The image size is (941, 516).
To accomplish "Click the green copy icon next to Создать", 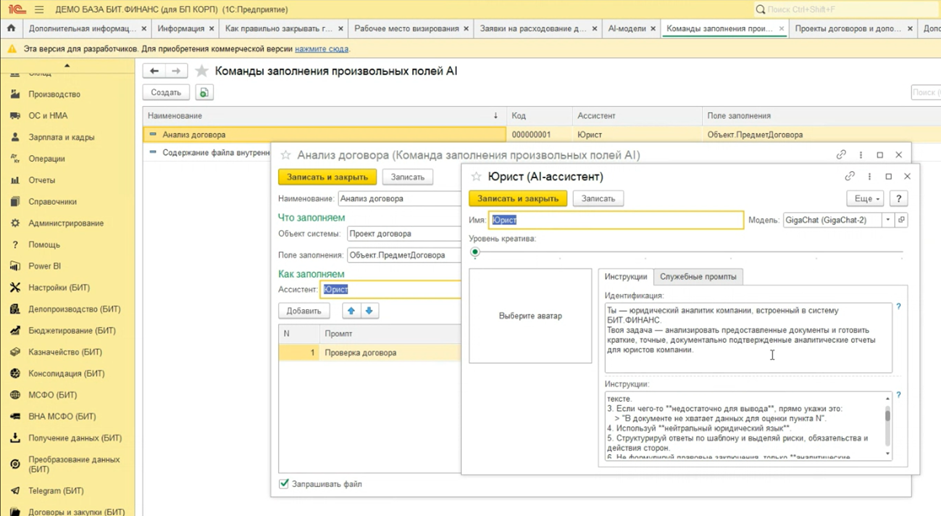I will pos(204,92).
